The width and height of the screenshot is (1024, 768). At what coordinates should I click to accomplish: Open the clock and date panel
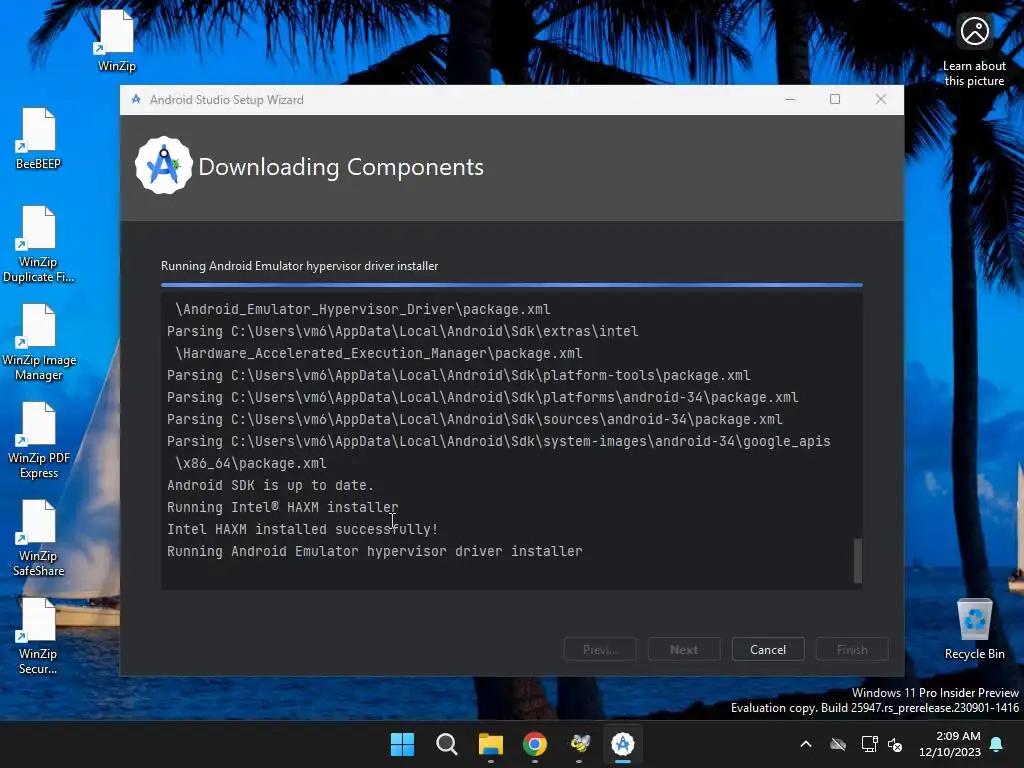(x=950, y=744)
